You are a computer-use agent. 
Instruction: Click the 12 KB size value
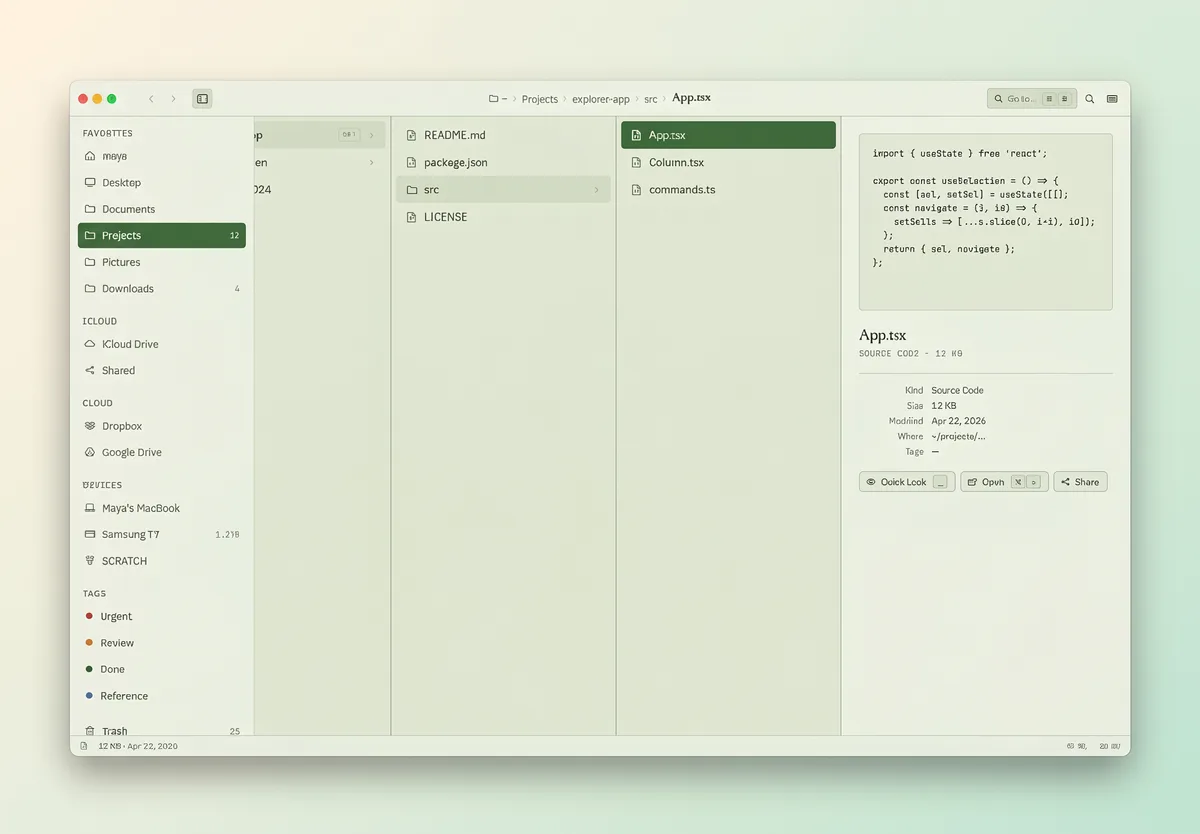click(x=944, y=405)
